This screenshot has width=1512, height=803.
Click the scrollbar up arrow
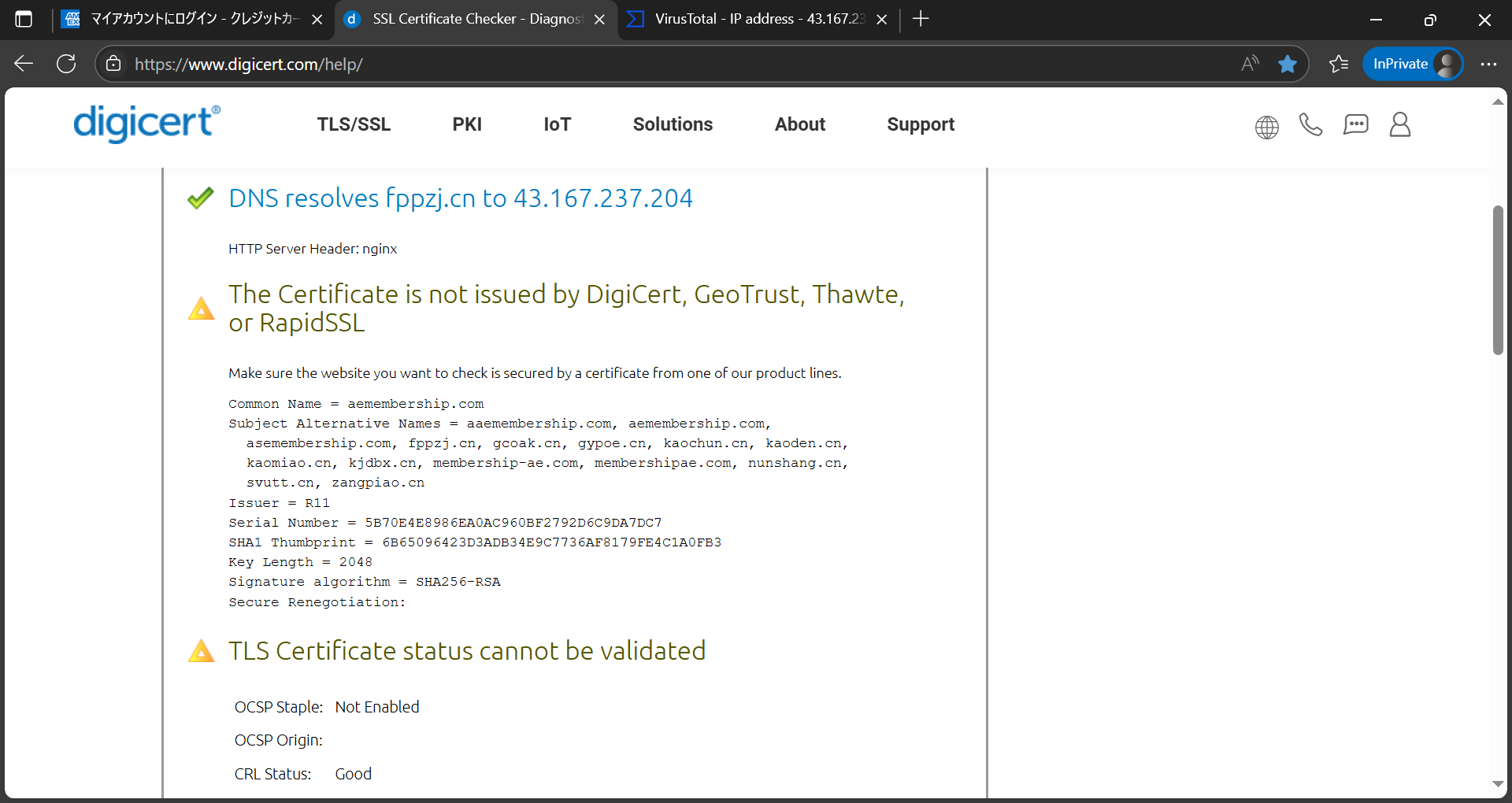(x=1498, y=102)
